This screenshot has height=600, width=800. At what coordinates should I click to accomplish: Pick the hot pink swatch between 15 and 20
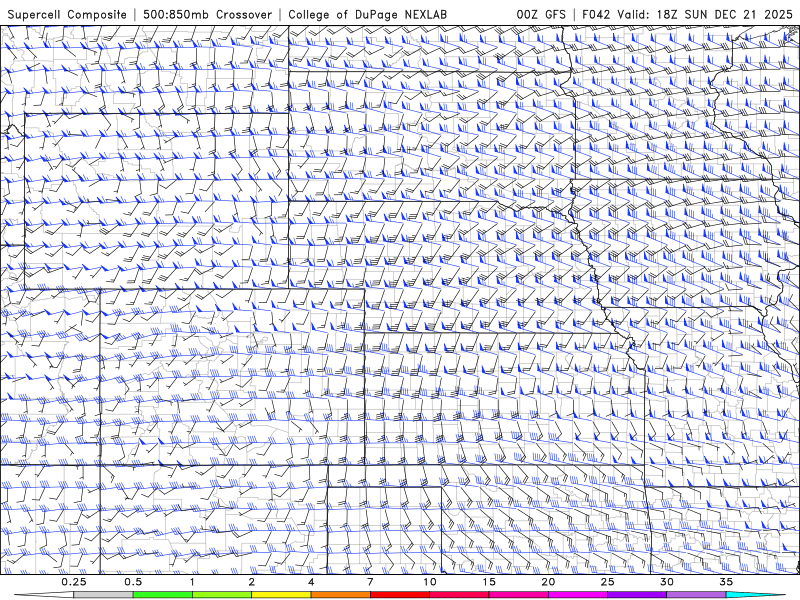point(518,595)
